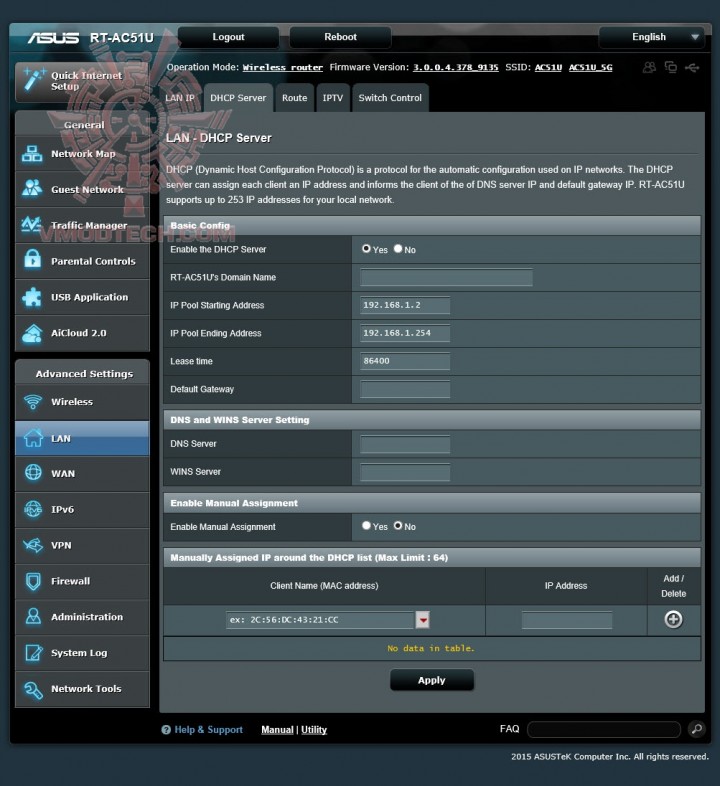720x786 pixels.
Task: Click the manual IP Address input field
Action: pos(567,620)
